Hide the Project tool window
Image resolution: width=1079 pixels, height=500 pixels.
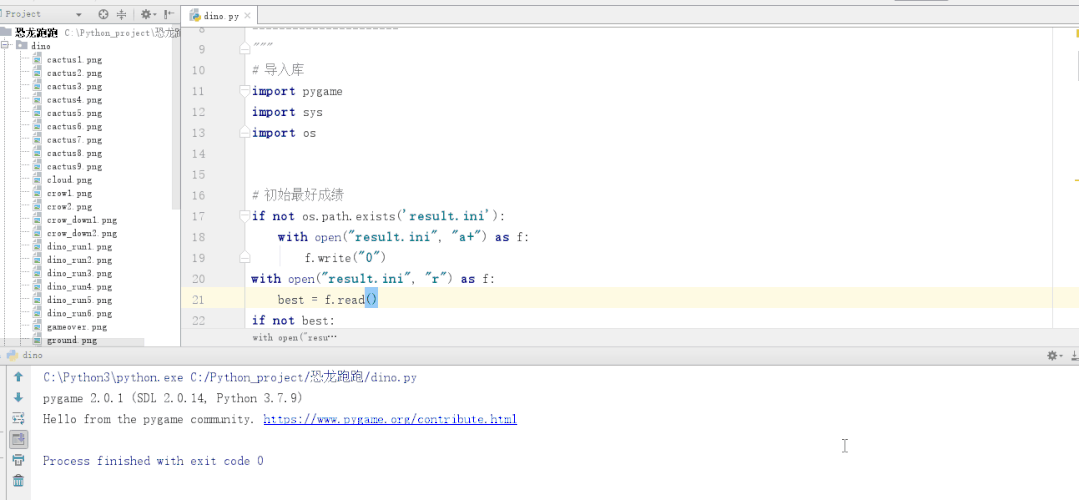coord(168,15)
